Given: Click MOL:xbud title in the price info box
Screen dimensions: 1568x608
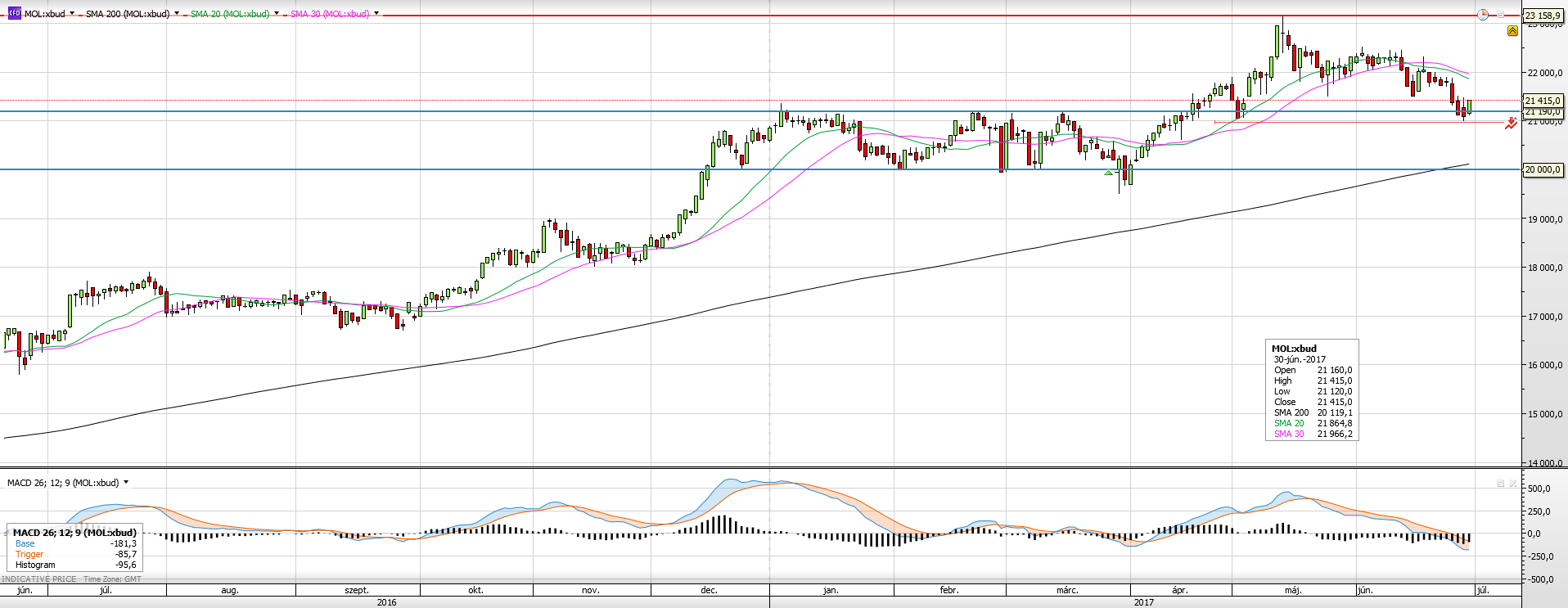Looking at the screenshot, I should [1294, 349].
